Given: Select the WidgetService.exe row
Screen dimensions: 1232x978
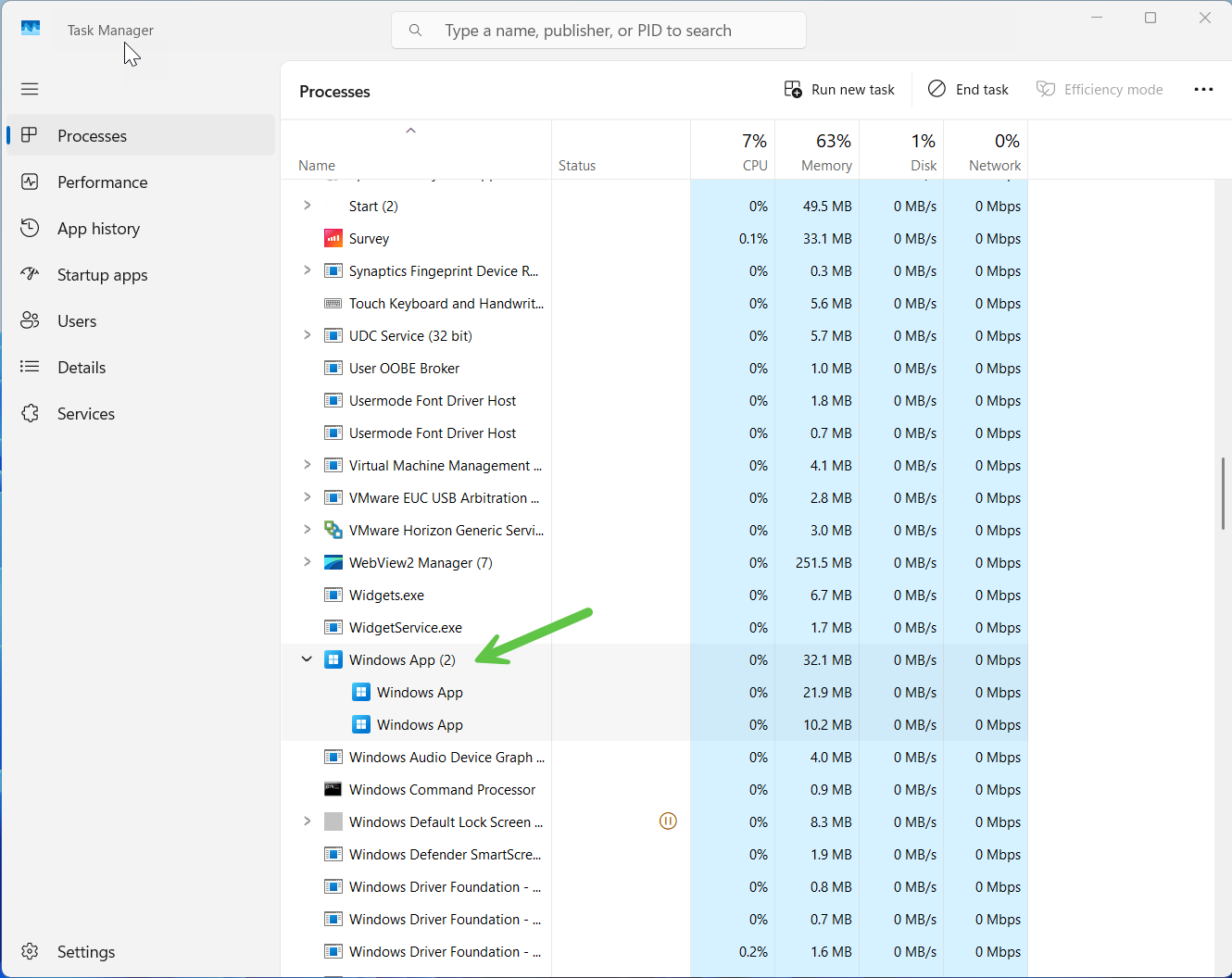Looking at the screenshot, I should coord(654,627).
